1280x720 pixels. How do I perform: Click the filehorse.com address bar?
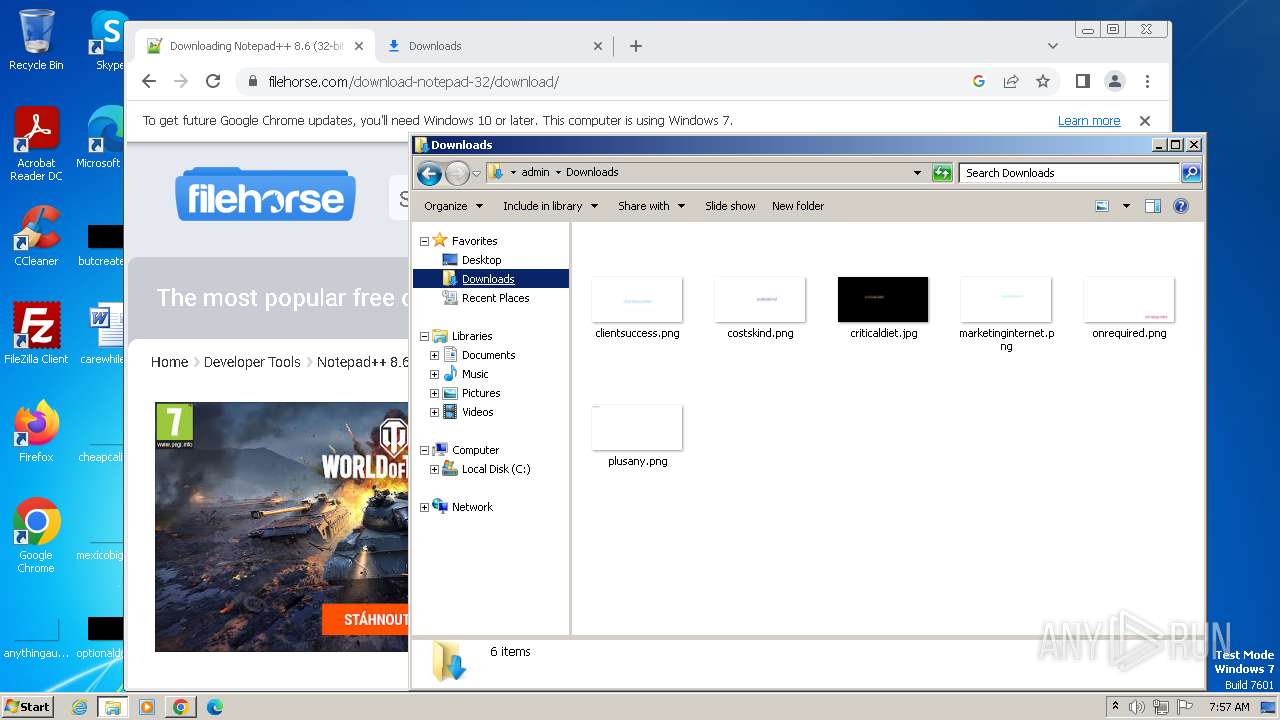pyautogui.click(x=600, y=81)
